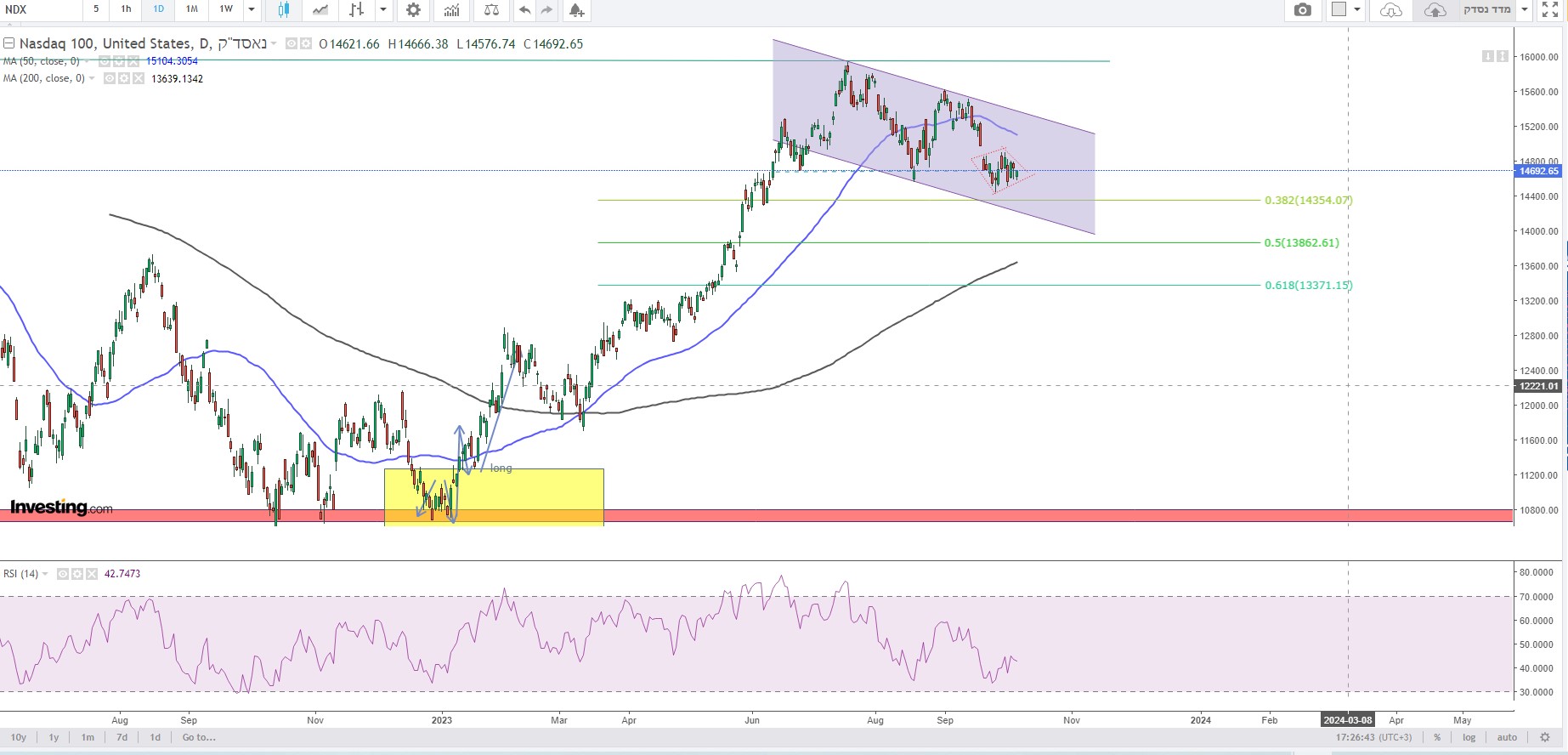Viewport: 1568px width, 755px height.
Task: Save chart layout with cloud upload icon
Action: click(x=1435, y=9)
